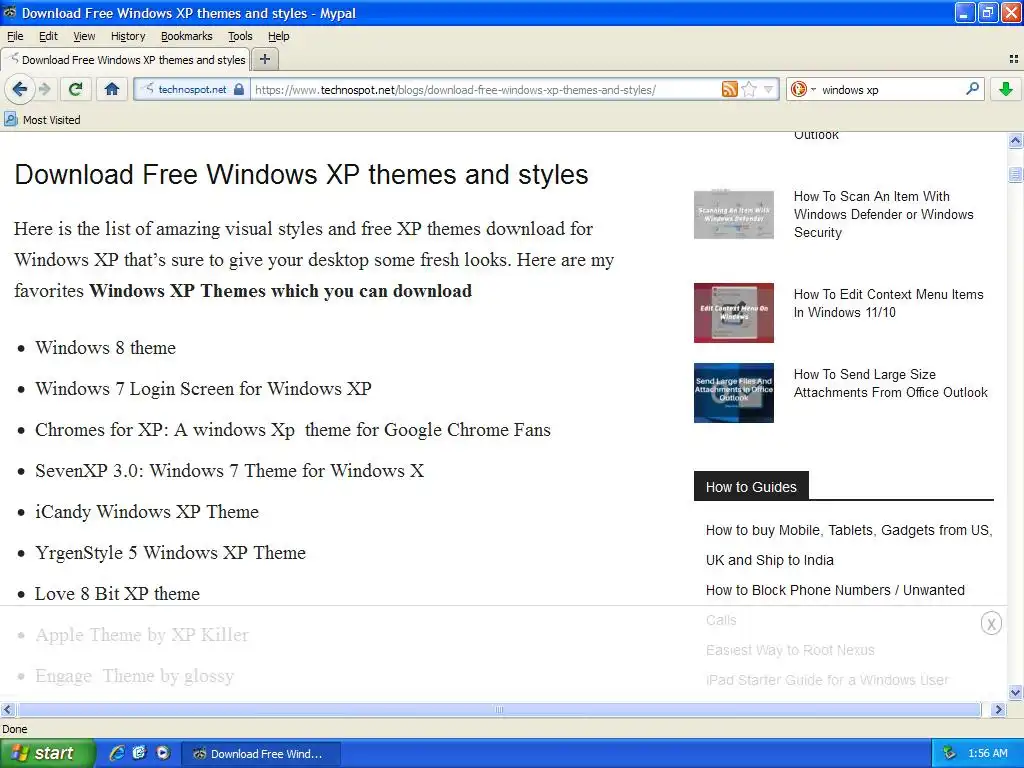Image resolution: width=1024 pixels, height=768 pixels.
Task: Open the File menu
Action: click(x=15, y=36)
